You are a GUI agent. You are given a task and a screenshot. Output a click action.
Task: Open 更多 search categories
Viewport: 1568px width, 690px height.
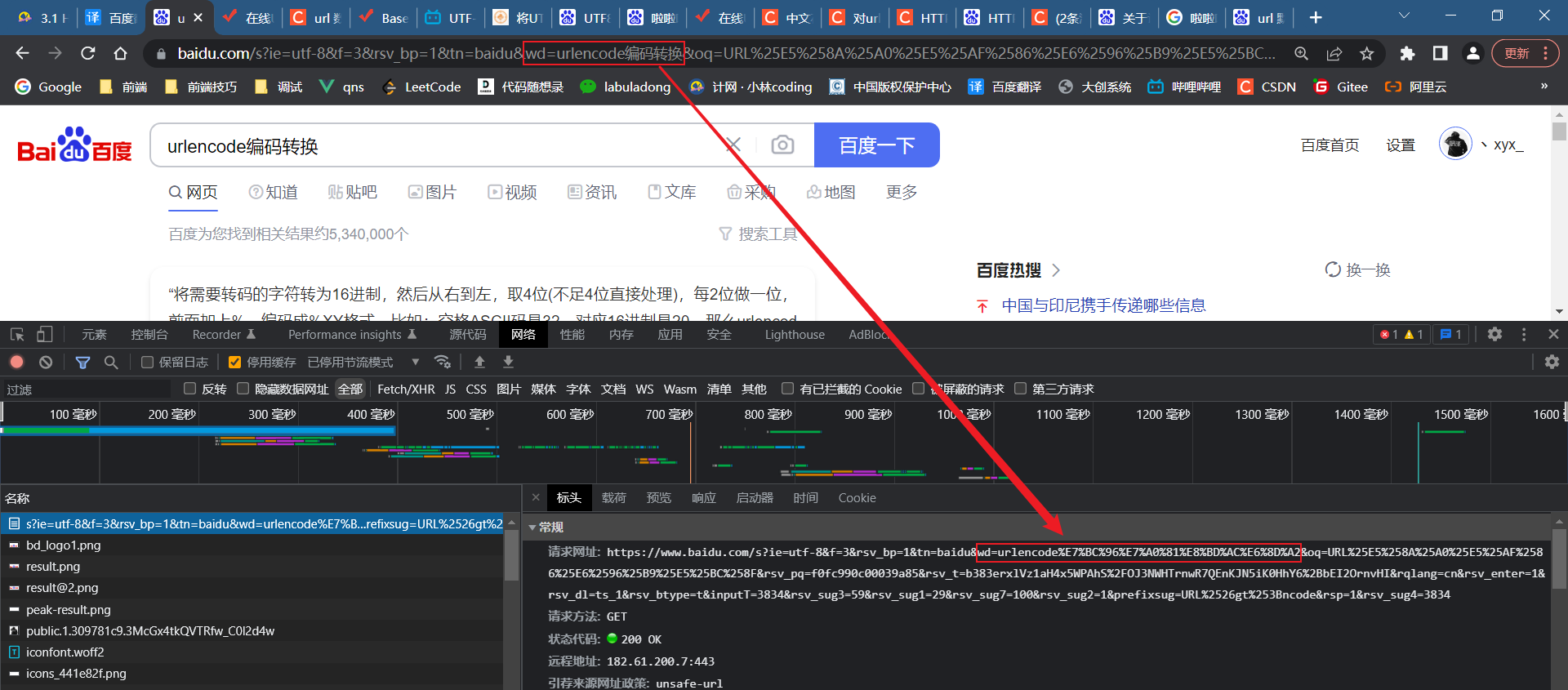902,192
